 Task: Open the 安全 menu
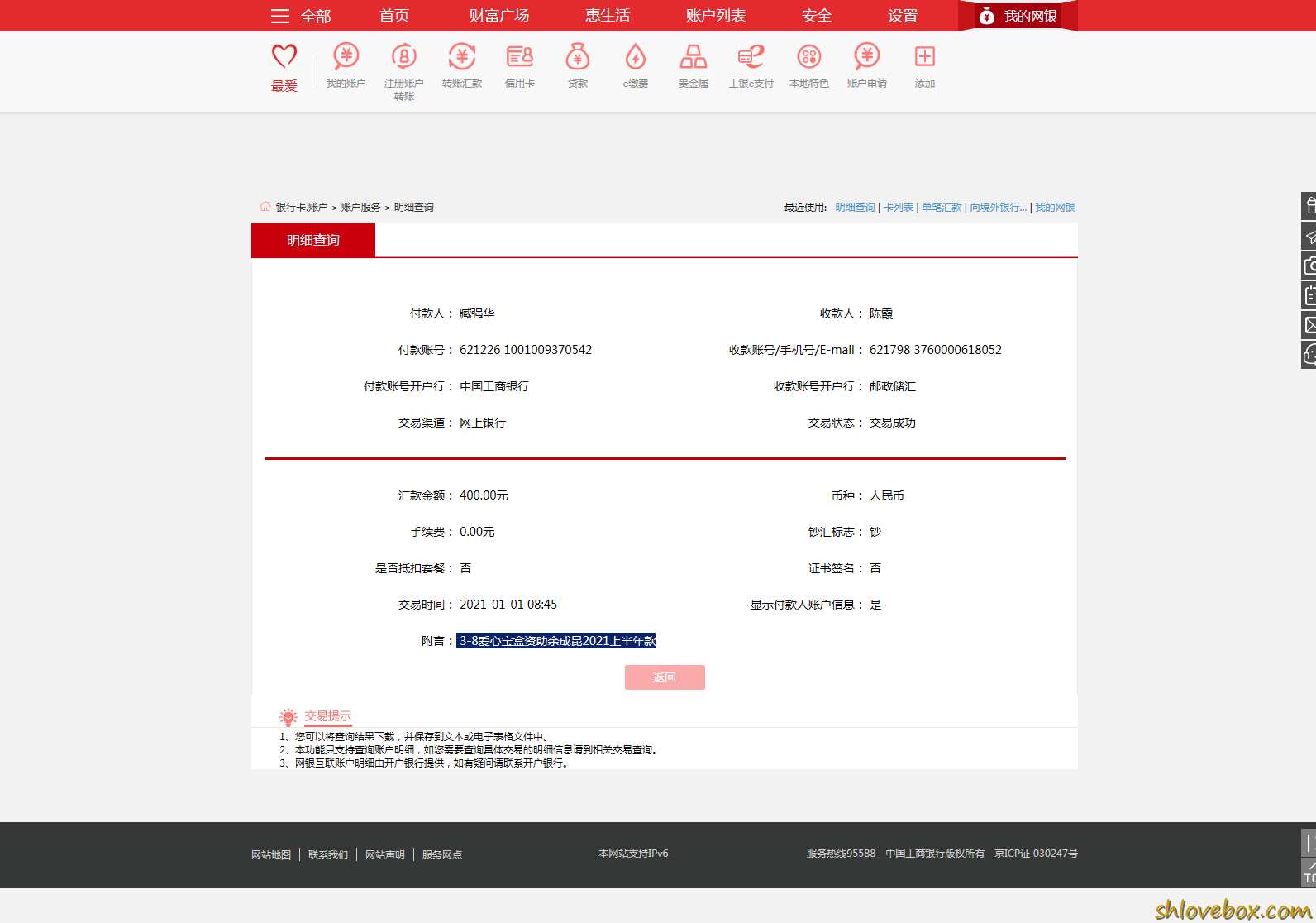pyautogui.click(x=817, y=16)
